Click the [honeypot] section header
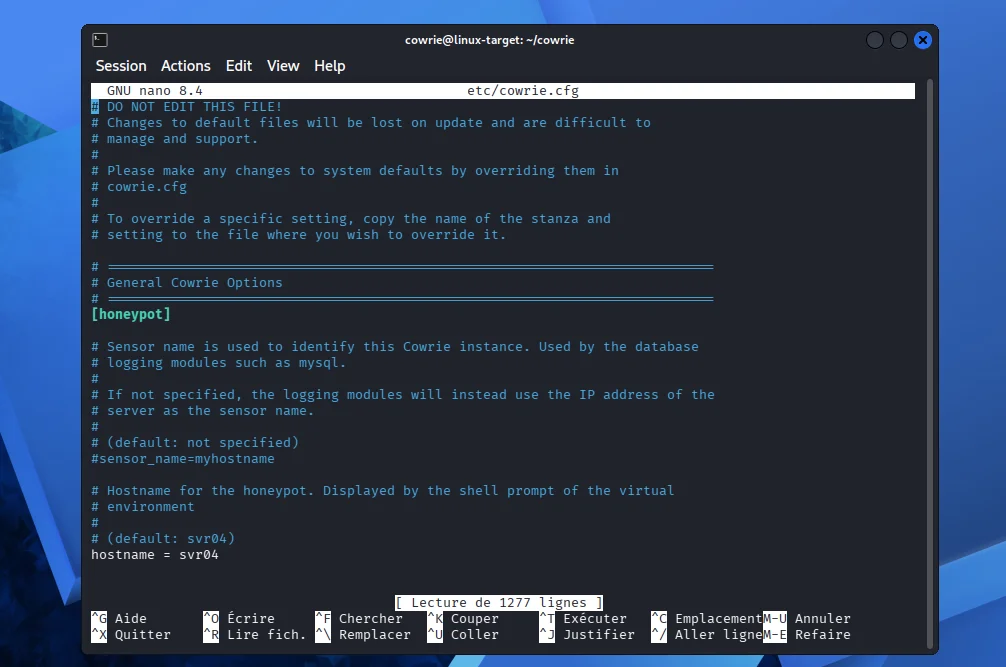 tap(131, 314)
